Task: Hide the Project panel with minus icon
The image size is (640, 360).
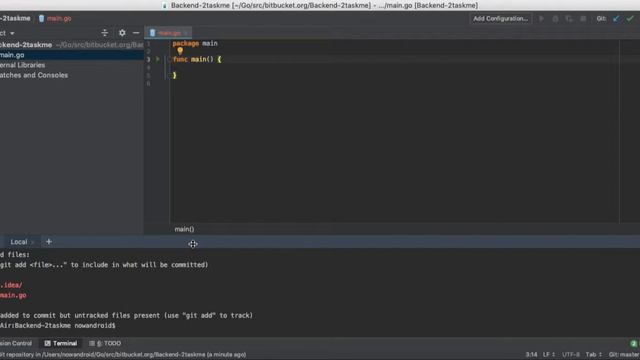Action: pos(136,33)
